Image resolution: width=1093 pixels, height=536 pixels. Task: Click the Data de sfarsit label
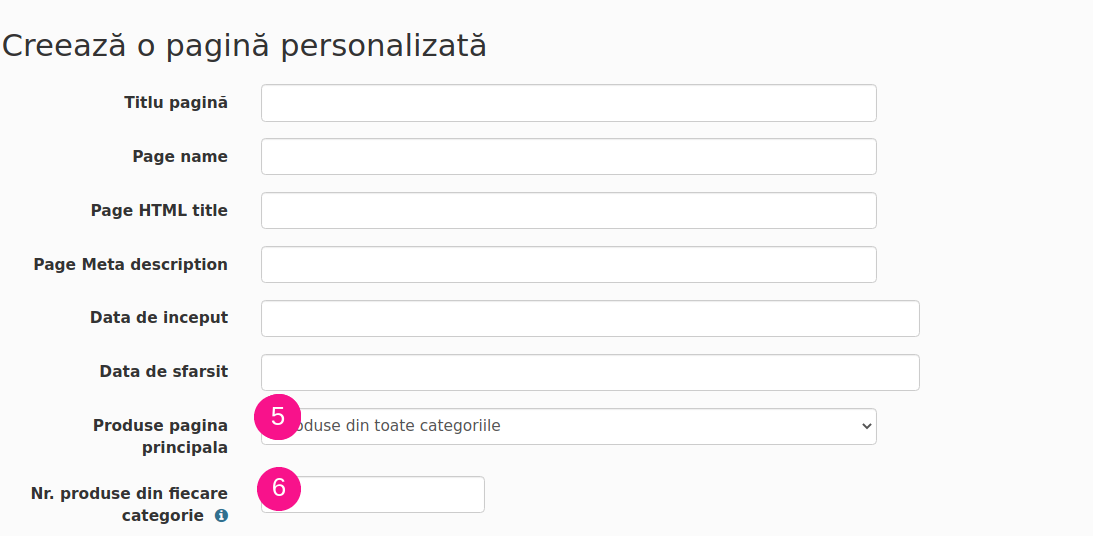164,372
